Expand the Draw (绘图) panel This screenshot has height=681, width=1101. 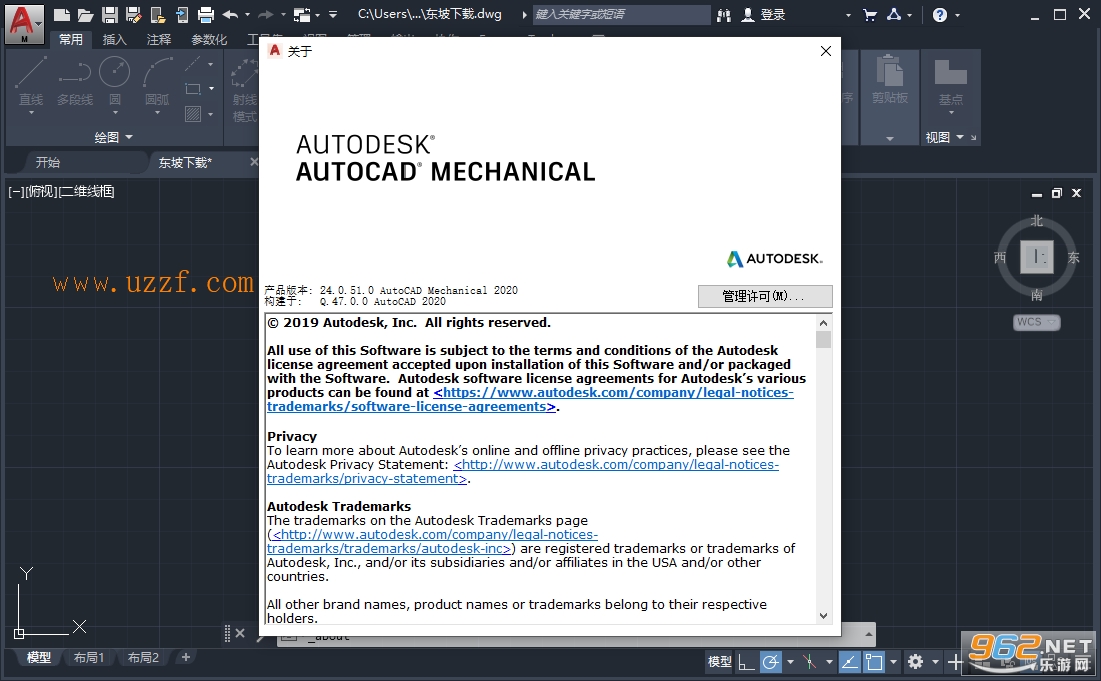pyautogui.click(x=114, y=138)
